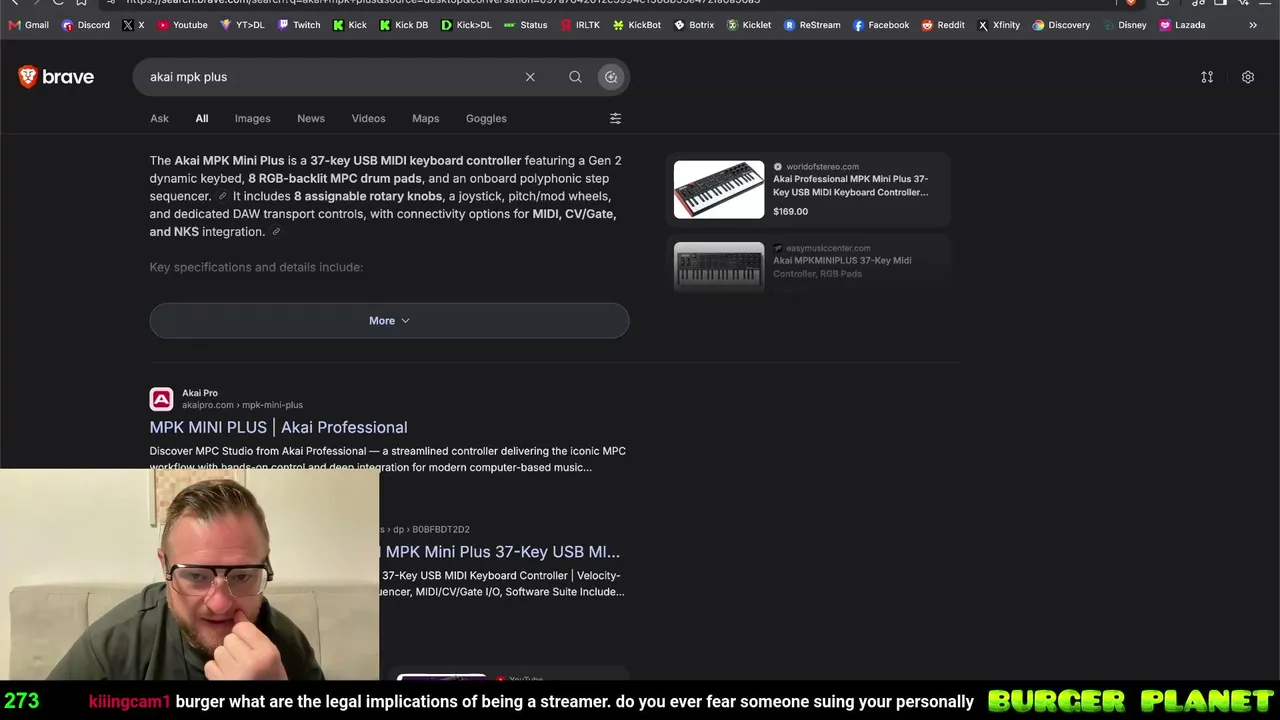Expand the AI answer with More

pos(389,321)
